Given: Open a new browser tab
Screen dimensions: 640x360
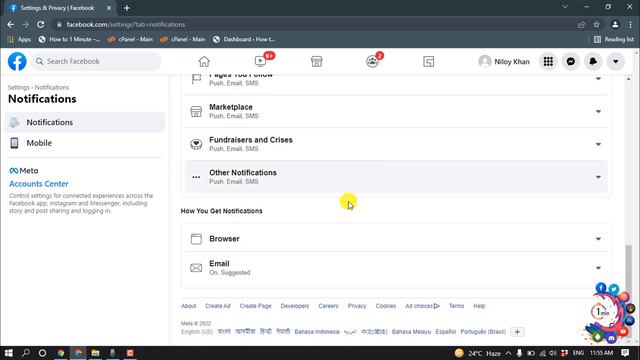Looking at the screenshot, I should [127, 8].
